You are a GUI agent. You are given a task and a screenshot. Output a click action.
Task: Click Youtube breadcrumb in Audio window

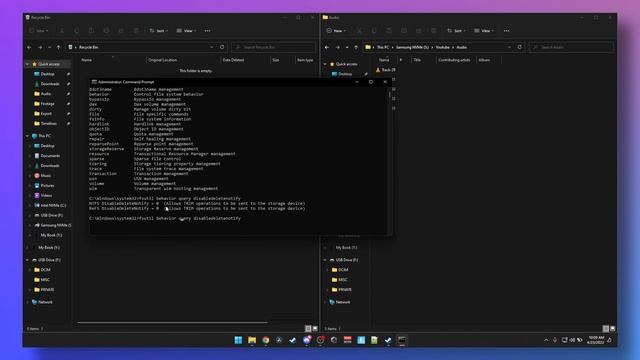(442, 47)
